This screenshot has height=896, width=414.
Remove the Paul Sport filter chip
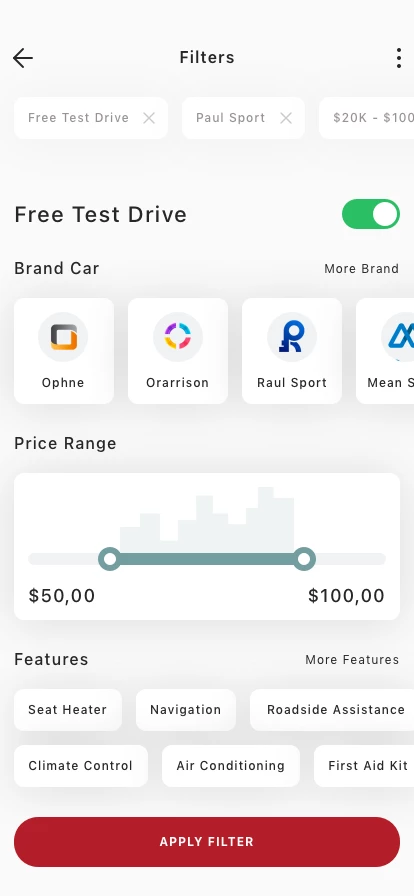286,118
